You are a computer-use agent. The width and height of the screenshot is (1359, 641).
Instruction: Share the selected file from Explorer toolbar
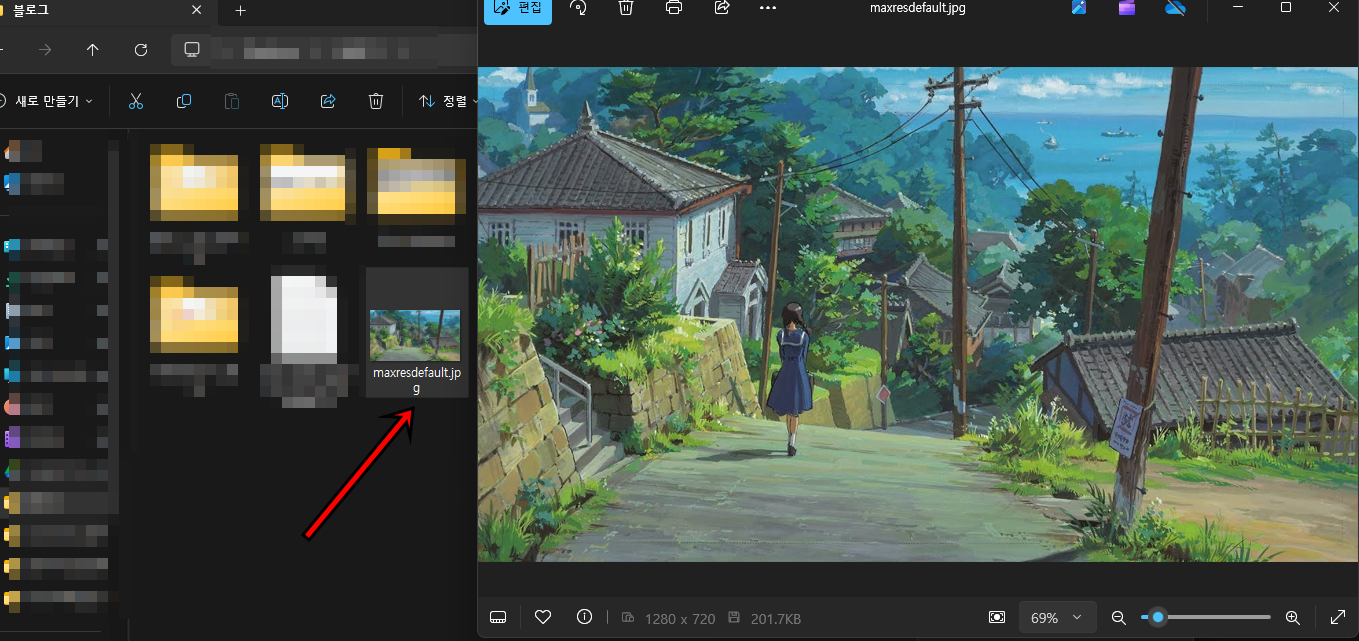coord(328,101)
